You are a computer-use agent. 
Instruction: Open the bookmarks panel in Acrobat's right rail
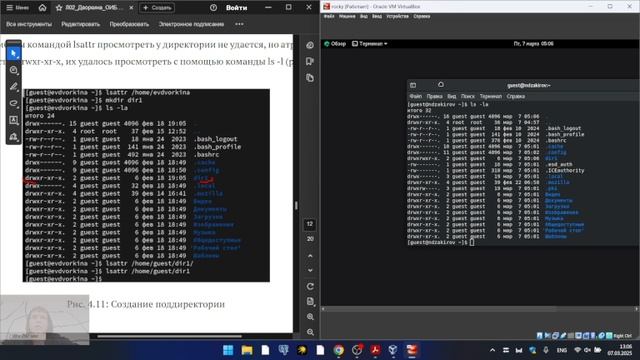click(310, 61)
